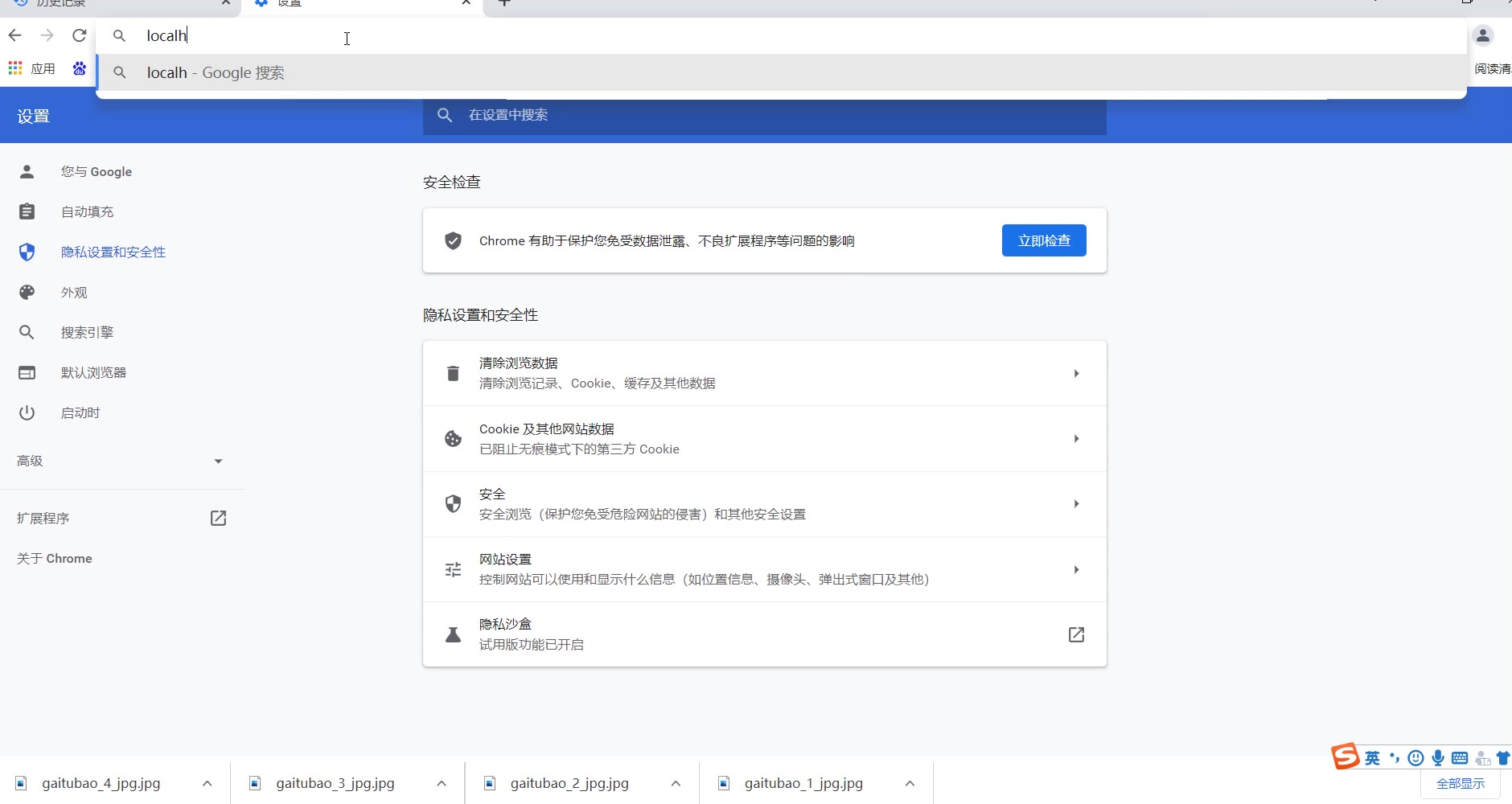
Task: Click the browser window icon beside 默认浏览器
Action: click(27, 372)
